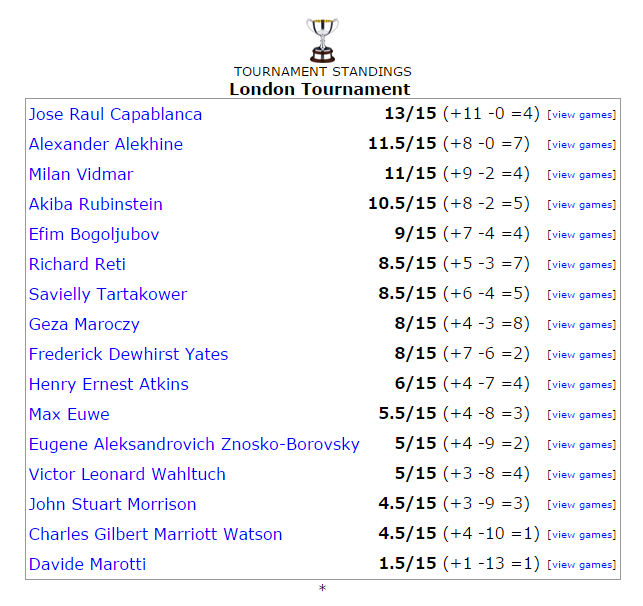Open Richard Reti's profile link
Viewport: 643px width, 606px height.
[77, 264]
